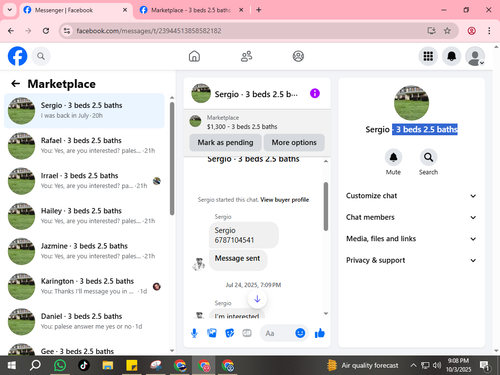Click the taskbar volume speaker icon
Viewport: 500px width, 375px height.
point(437,365)
